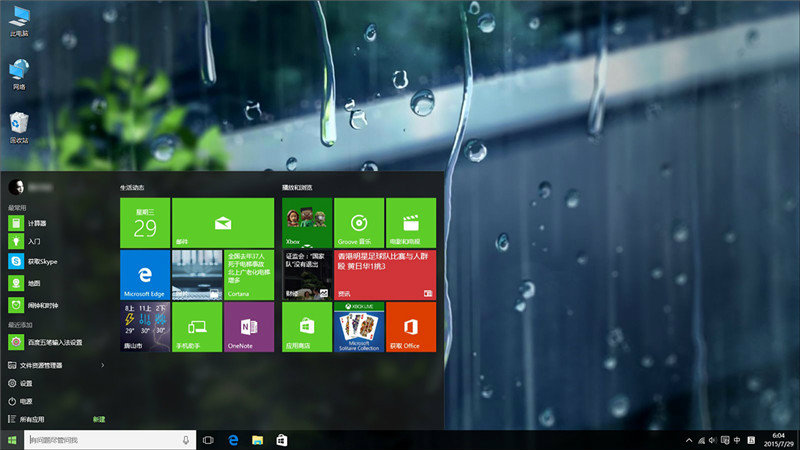Launch the 电影和电视 tile
Image resolution: width=800 pixels, height=450 pixels.
coord(410,222)
